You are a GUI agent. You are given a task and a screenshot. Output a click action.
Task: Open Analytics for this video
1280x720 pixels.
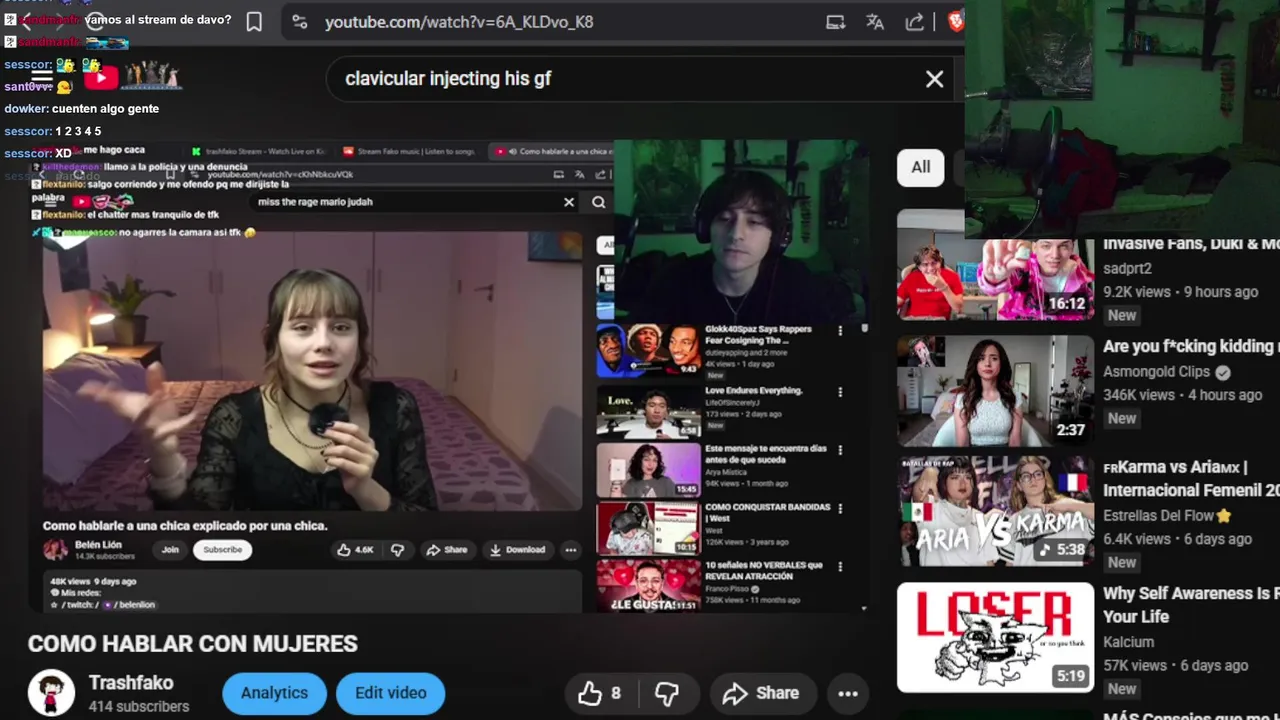tap(274, 693)
